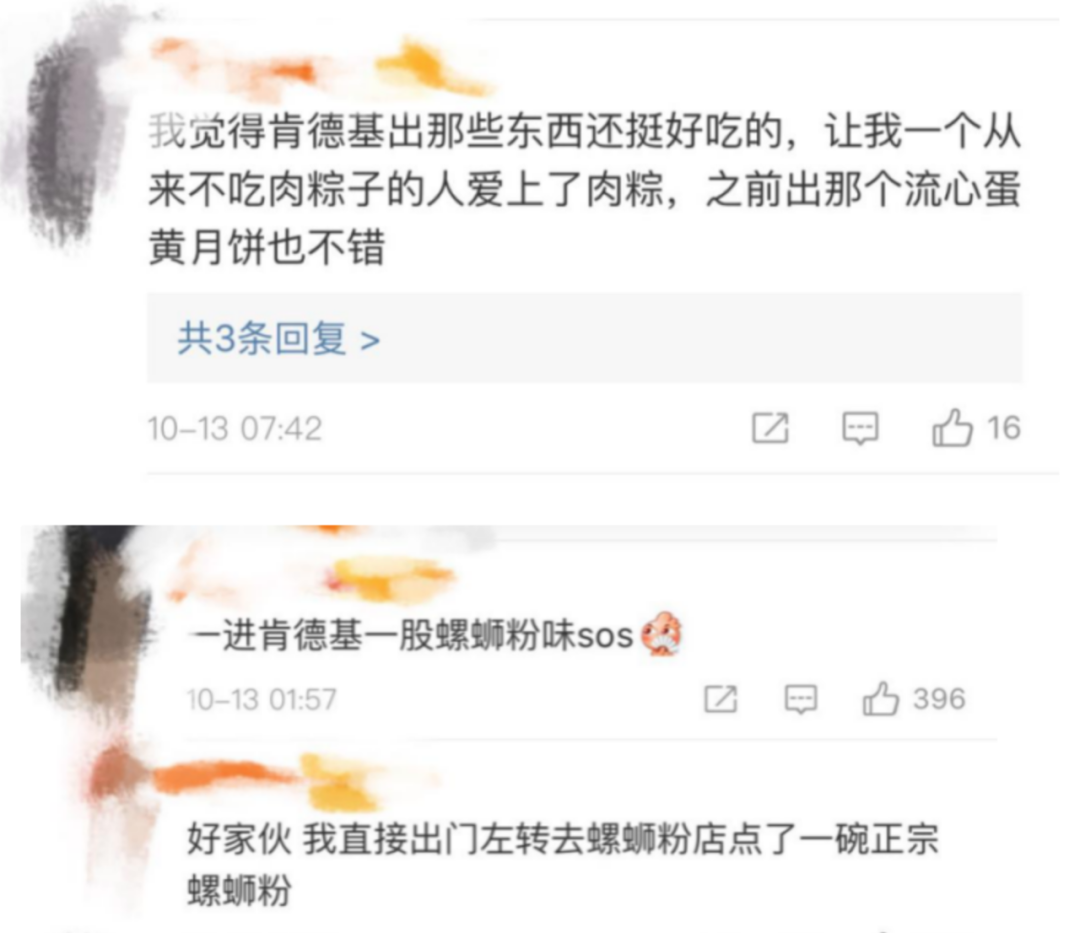Tap the 396 likes count
This screenshot has height=933, width=1080.
tap(939, 699)
